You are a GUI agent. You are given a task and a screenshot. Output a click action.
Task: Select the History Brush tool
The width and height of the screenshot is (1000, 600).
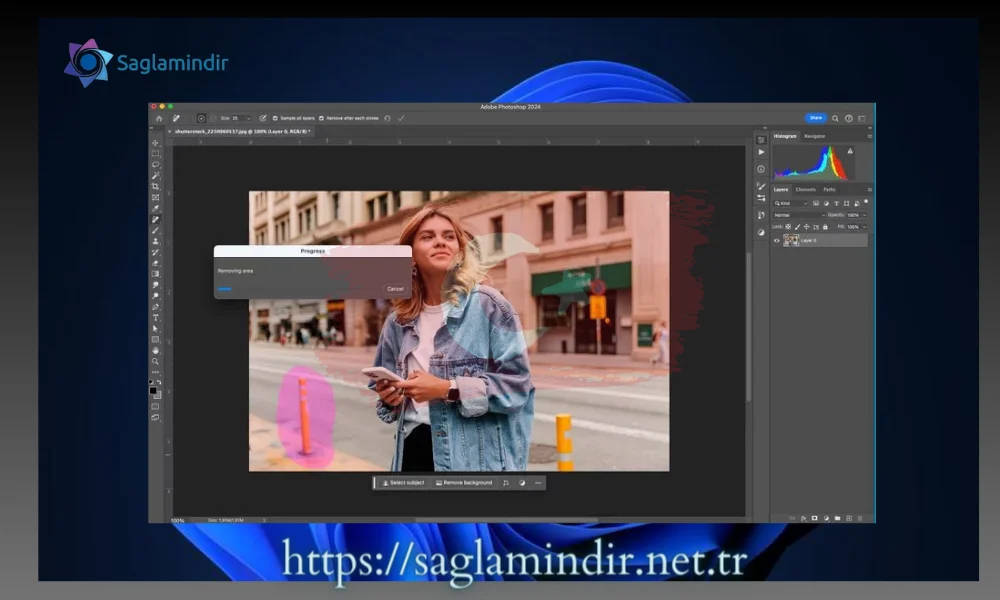pos(156,252)
